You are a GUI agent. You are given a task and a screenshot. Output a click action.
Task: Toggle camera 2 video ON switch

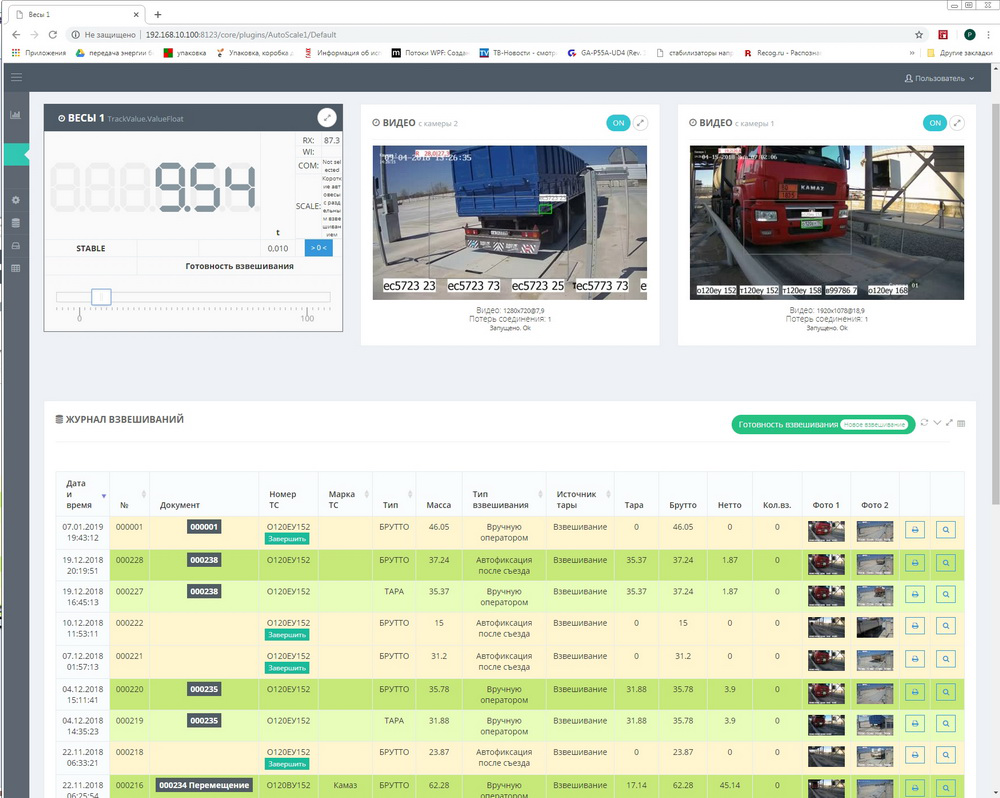[618, 123]
